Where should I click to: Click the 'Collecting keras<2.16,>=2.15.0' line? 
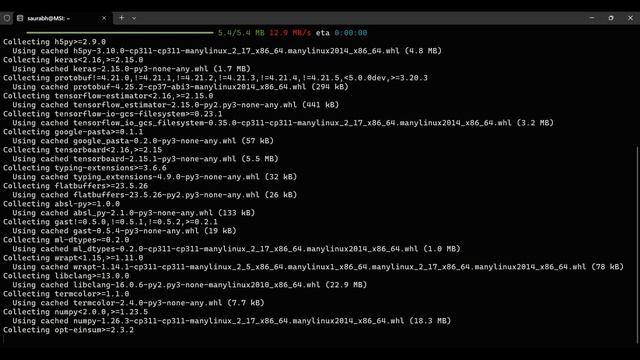(73, 60)
